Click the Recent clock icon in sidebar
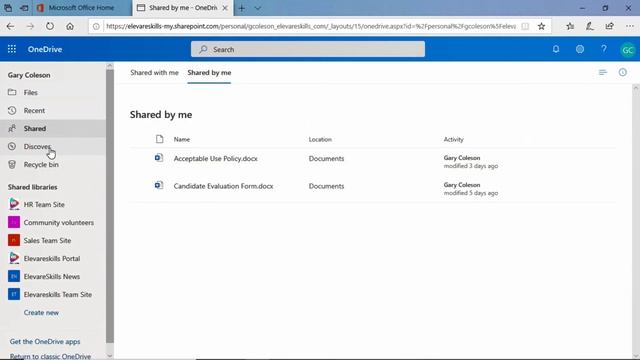 click(12, 110)
